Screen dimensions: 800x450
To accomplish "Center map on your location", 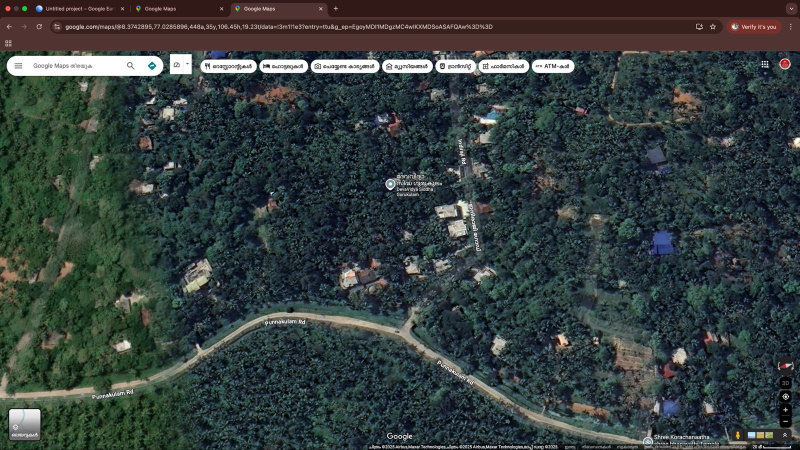I will tap(785, 397).
